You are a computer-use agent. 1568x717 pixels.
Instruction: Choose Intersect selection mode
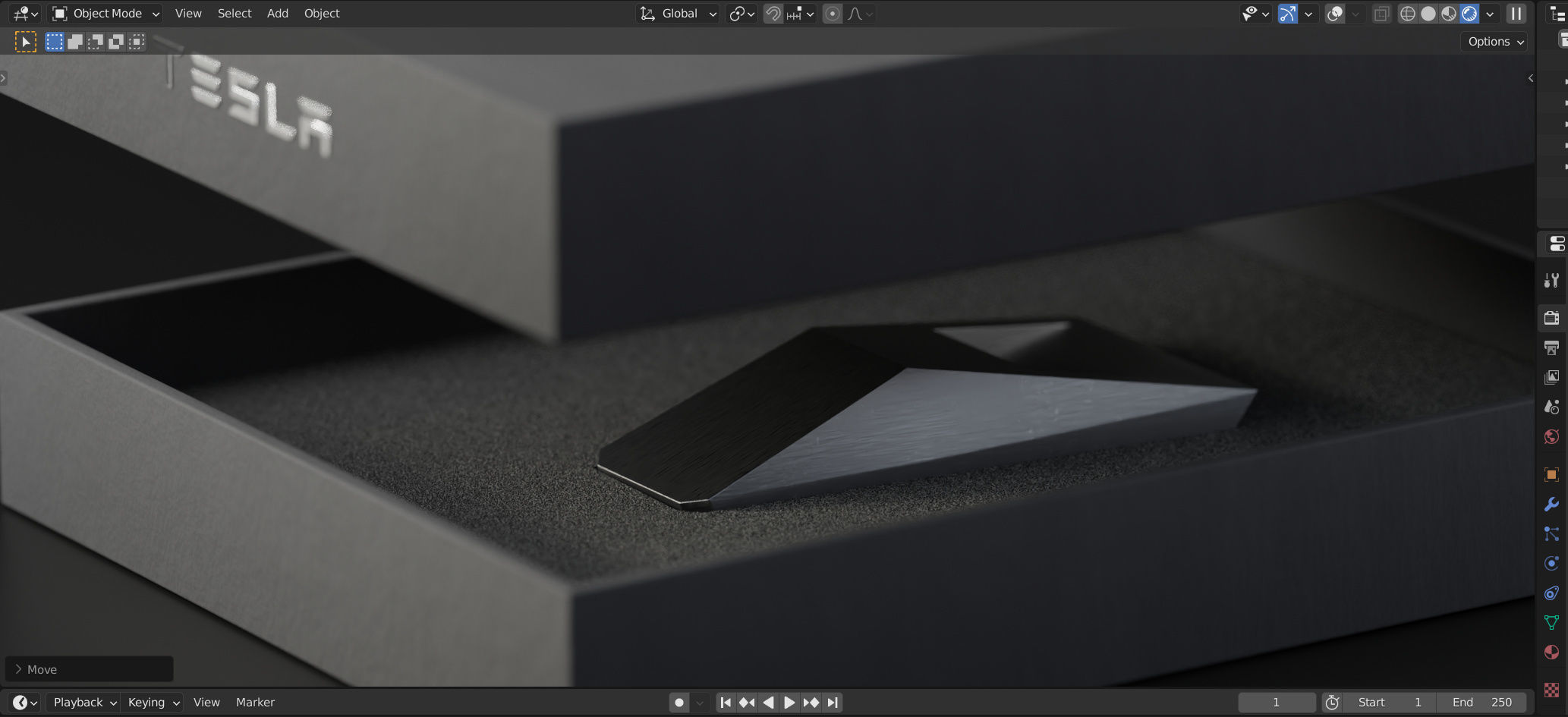pos(137,42)
